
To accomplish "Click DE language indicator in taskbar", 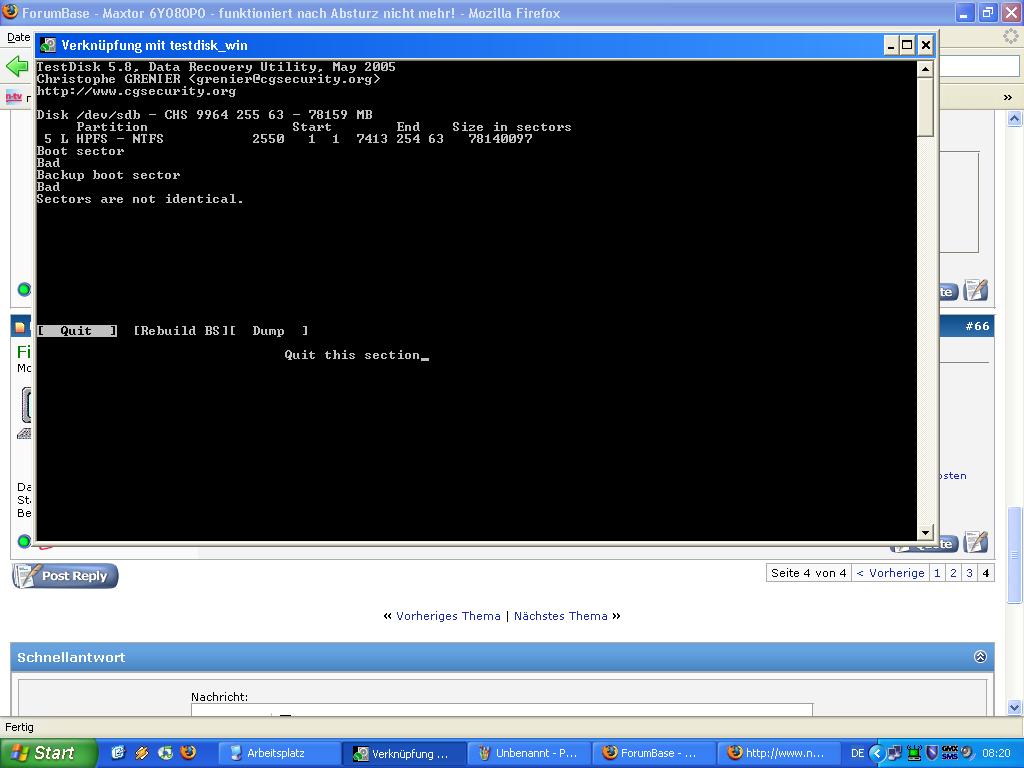I will coord(857,753).
